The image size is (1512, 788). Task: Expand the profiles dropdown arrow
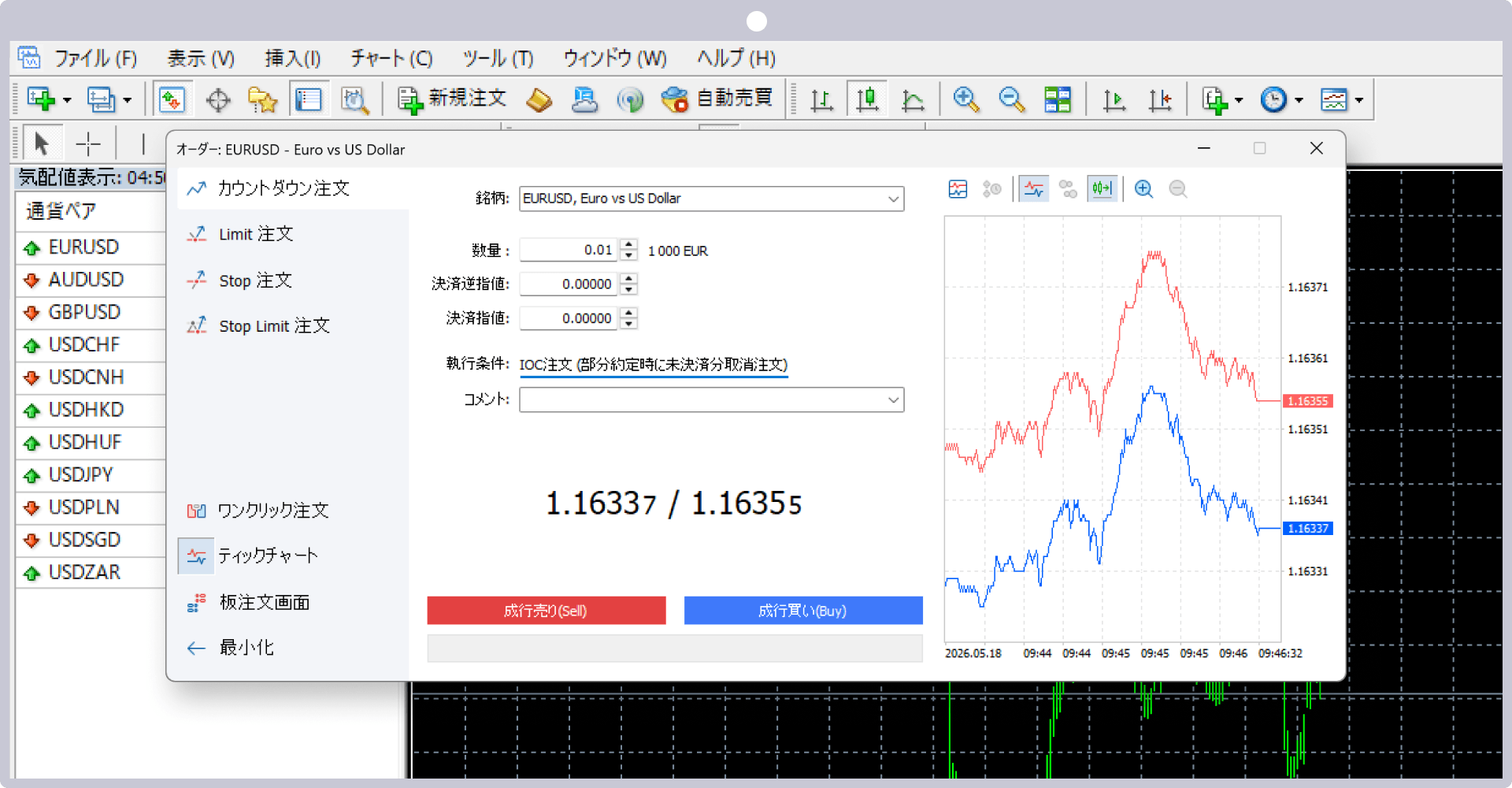coord(127,100)
